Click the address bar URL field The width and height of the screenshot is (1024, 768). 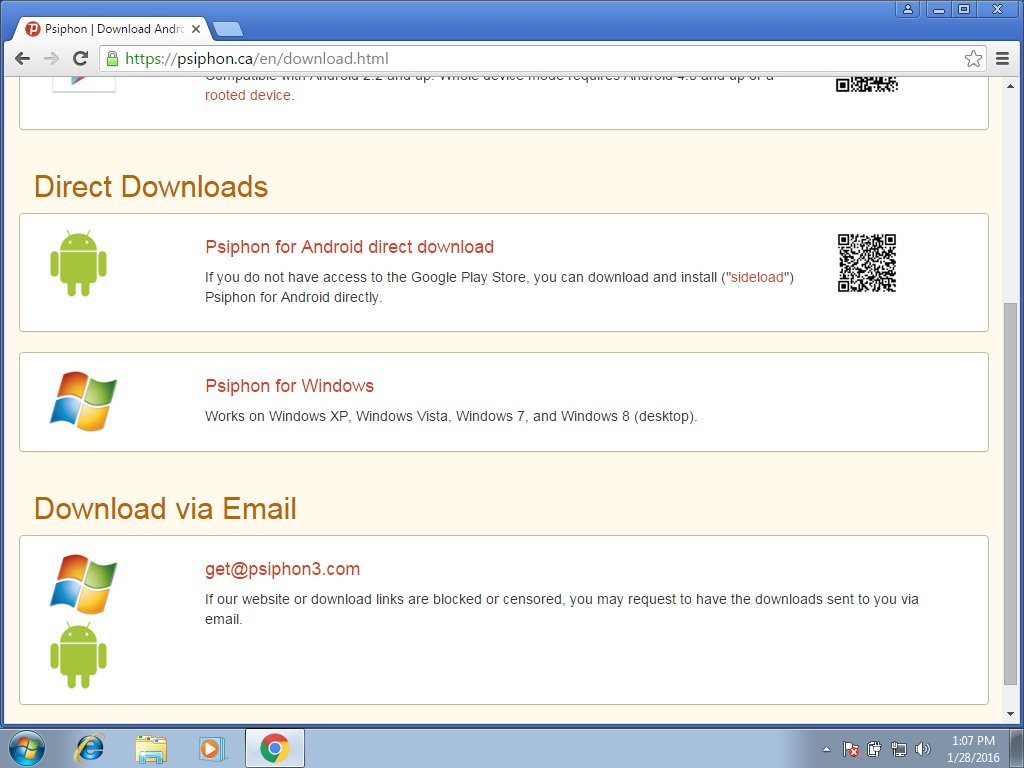[x=542, y=59]
